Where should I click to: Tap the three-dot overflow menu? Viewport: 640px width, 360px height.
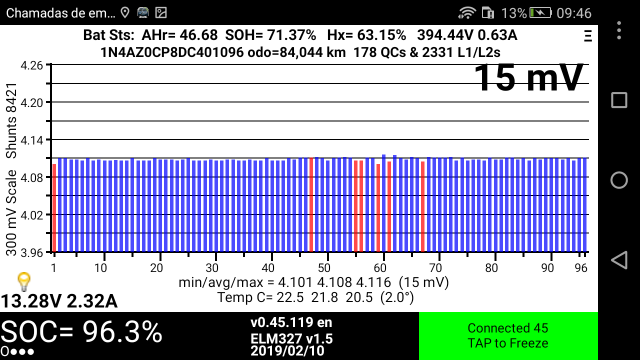[x=619, y=30]
